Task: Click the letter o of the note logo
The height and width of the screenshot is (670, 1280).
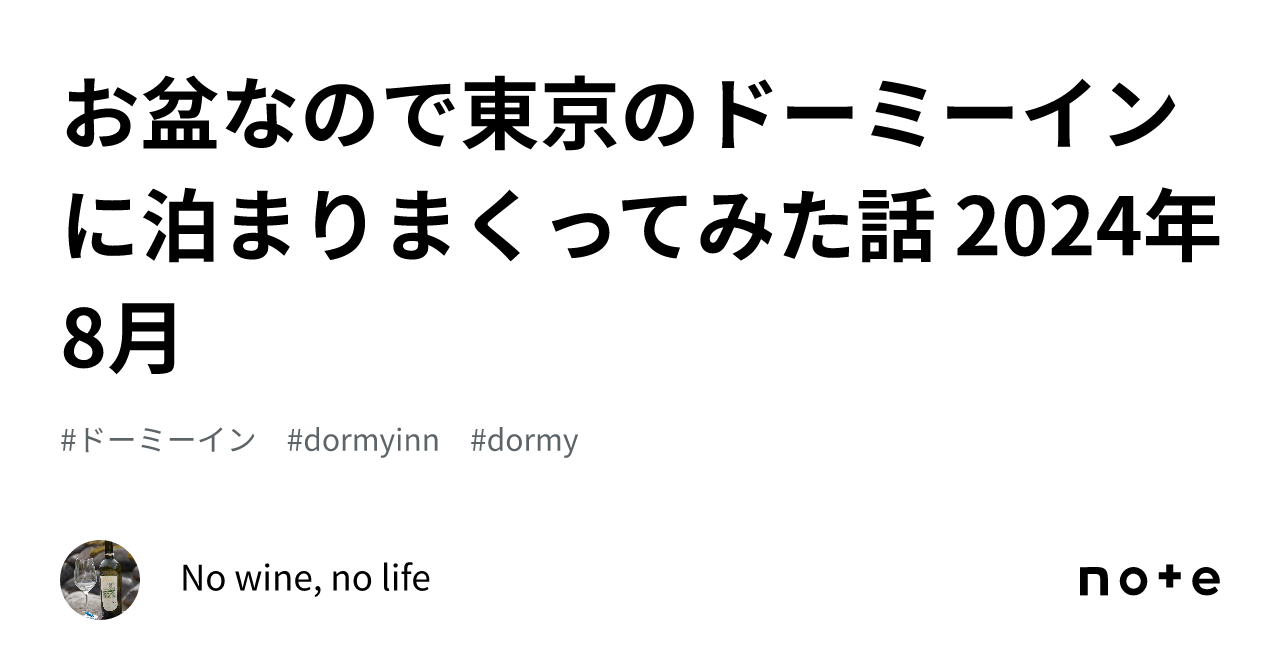Action: click(1134, 583)
